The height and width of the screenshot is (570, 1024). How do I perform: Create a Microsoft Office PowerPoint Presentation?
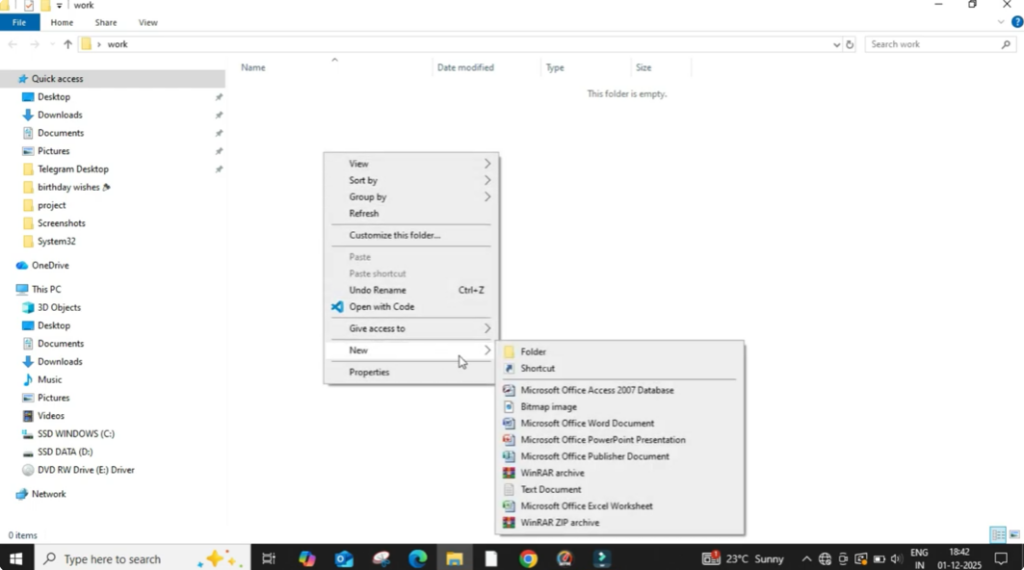pos(619,439)
